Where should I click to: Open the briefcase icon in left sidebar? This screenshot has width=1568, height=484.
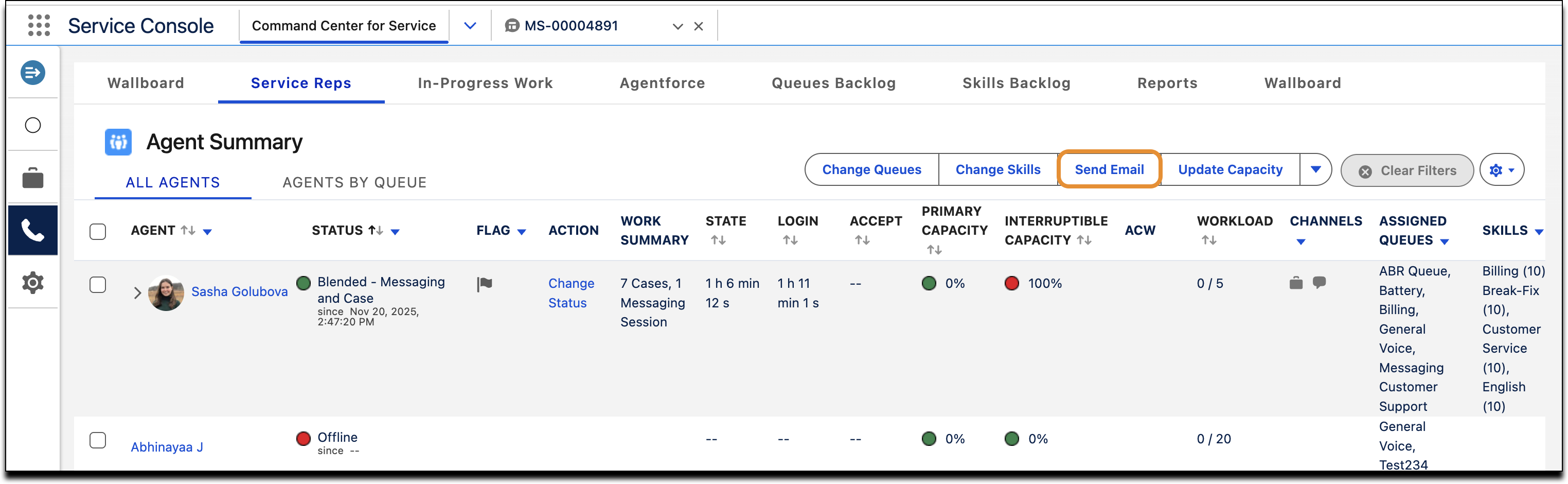(x=33, y=178)
